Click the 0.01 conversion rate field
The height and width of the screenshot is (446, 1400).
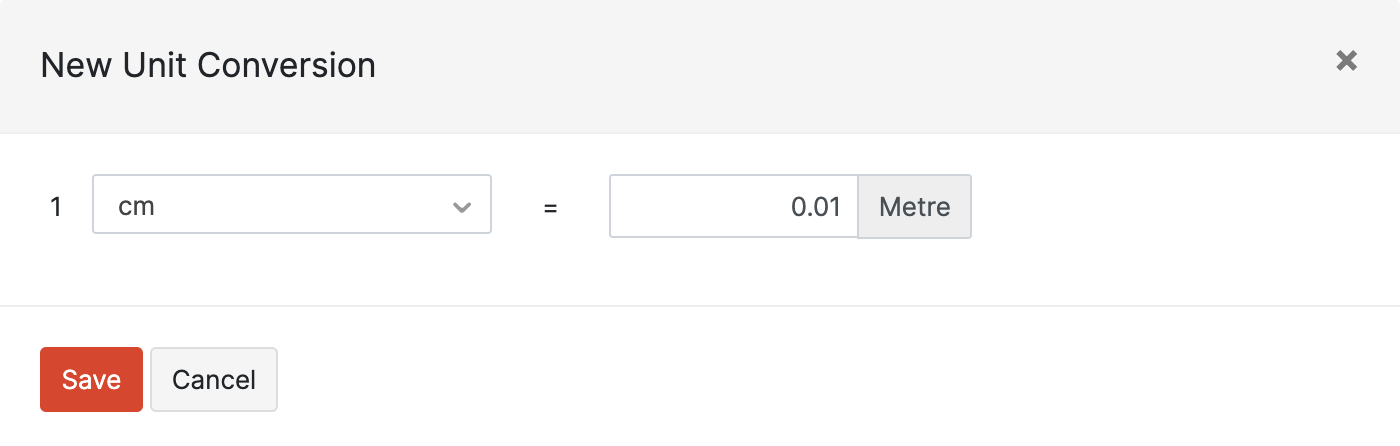pyautogui.click(x=733, y=207)
